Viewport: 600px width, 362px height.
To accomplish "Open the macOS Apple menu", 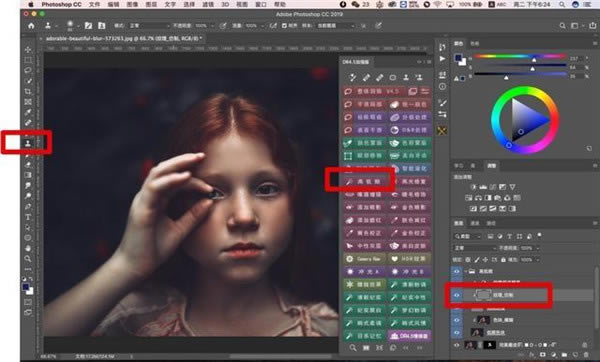I will 31,5.
